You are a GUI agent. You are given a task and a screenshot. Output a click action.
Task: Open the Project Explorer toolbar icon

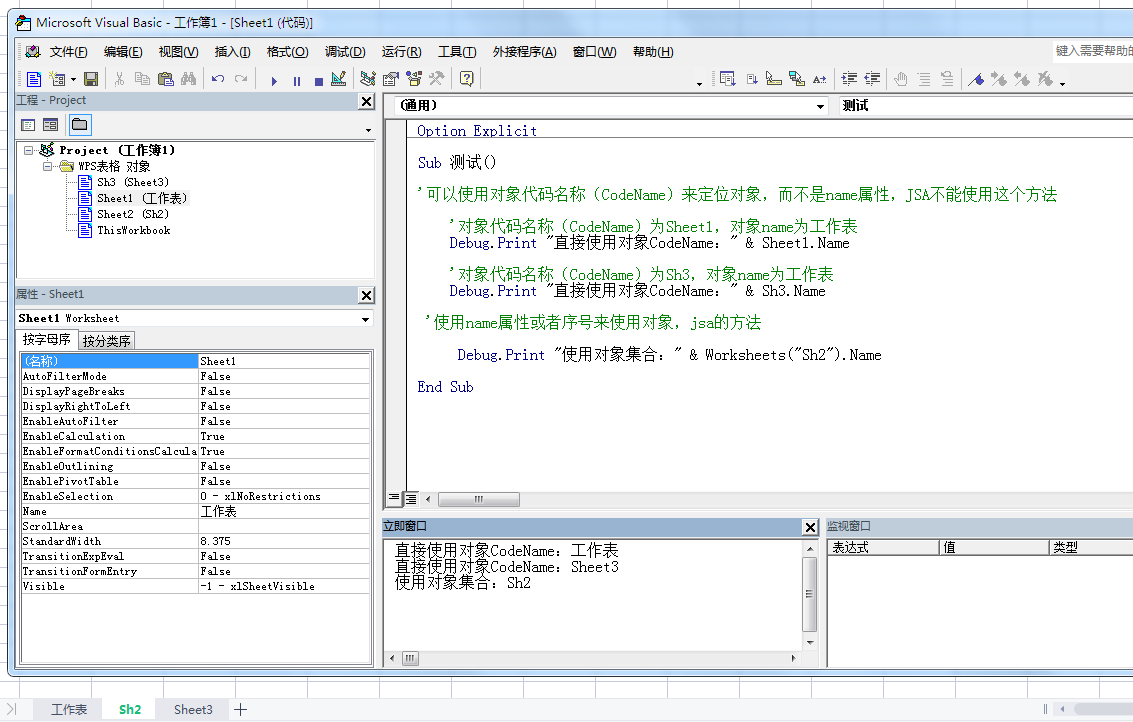[x=368, y=79]
